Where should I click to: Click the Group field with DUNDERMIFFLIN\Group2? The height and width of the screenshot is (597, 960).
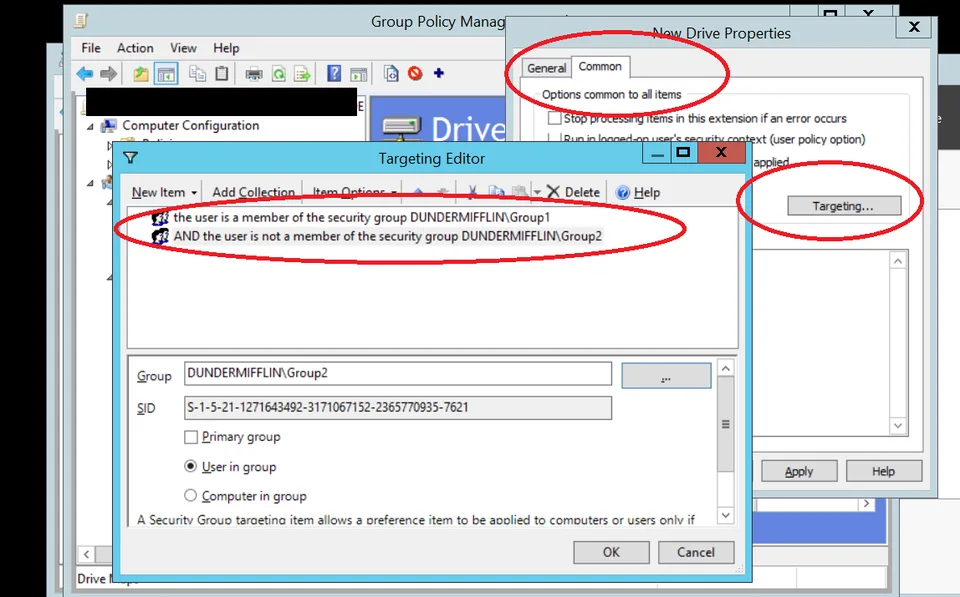[x=398, y=374]
